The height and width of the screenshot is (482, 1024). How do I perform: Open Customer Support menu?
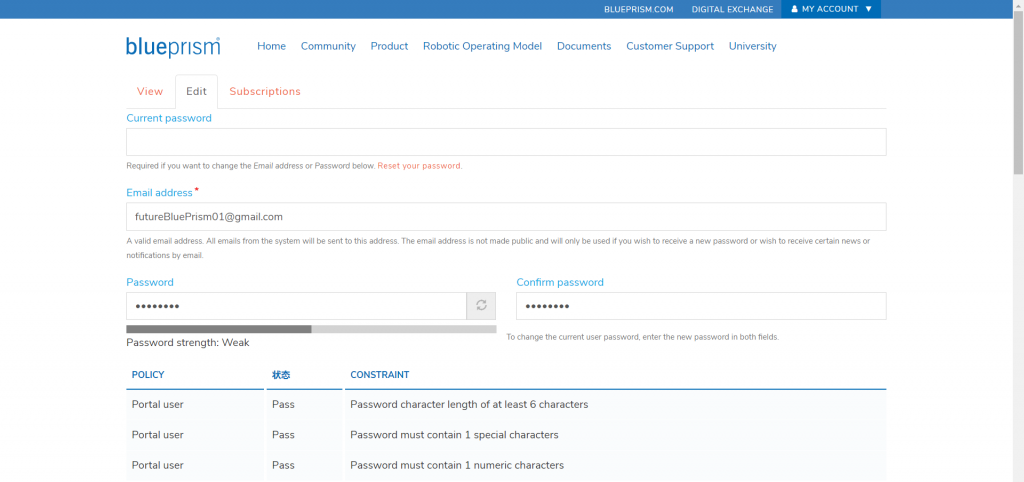coord(670,46)
